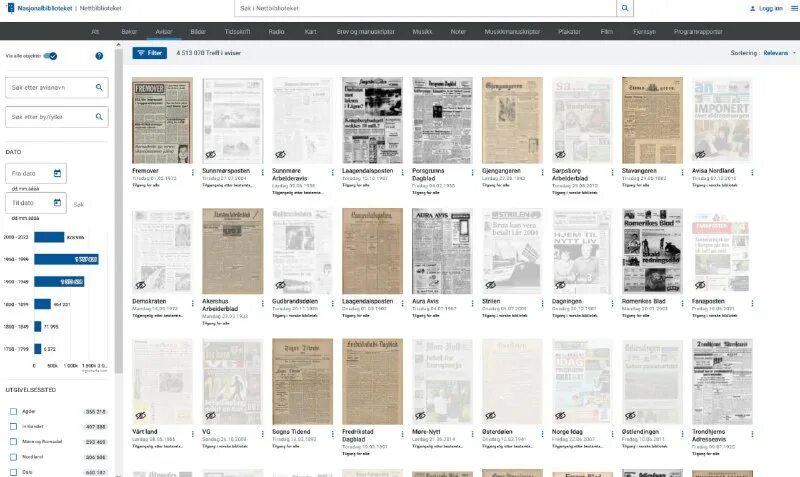The image size is (800, 477).
Task: Switch to the Kart tab
Action: click(310, 32)
